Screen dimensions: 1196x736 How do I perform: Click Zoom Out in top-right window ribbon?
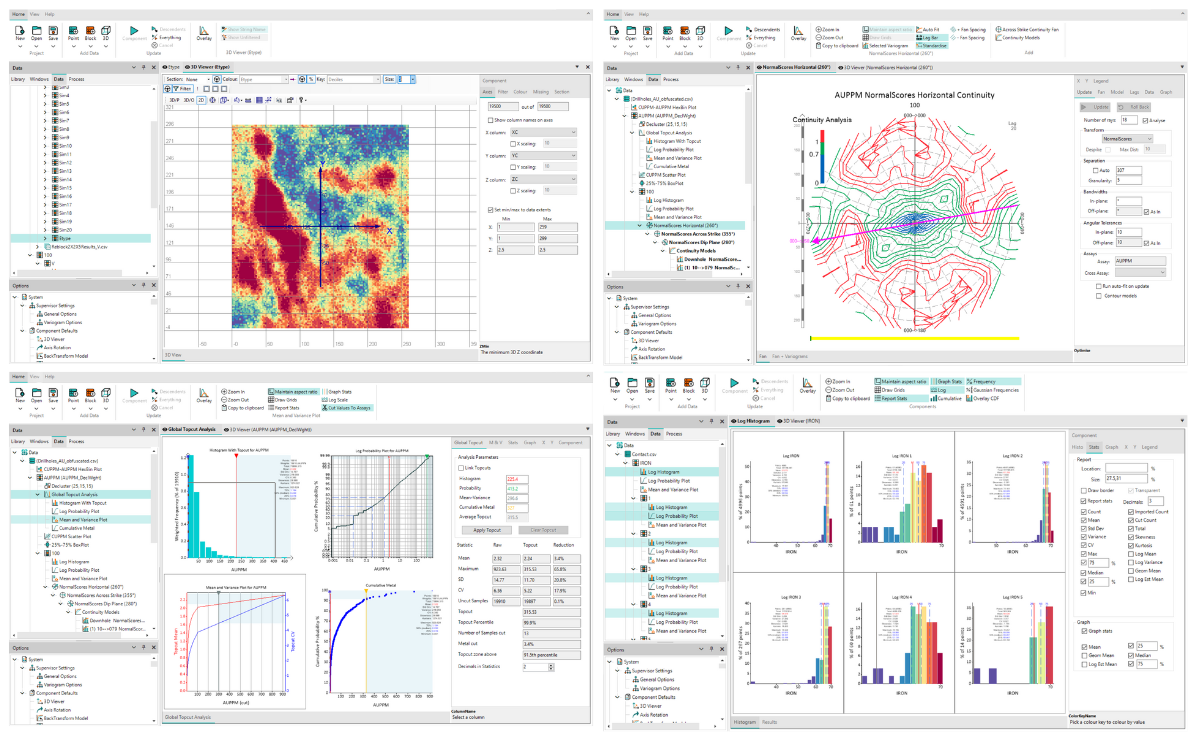830,37
